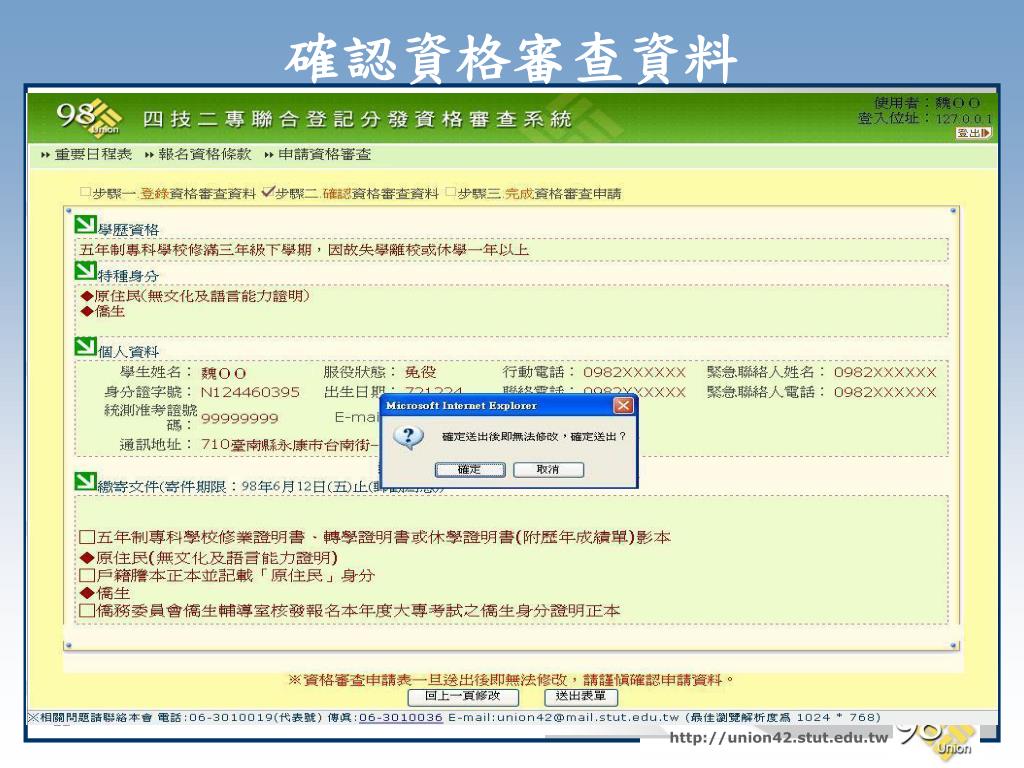The width and height of the screenshot is (1024, 768).
Task: Close the Microsoft Internet Explorer dialog
Action: click(x=624, y=406)
